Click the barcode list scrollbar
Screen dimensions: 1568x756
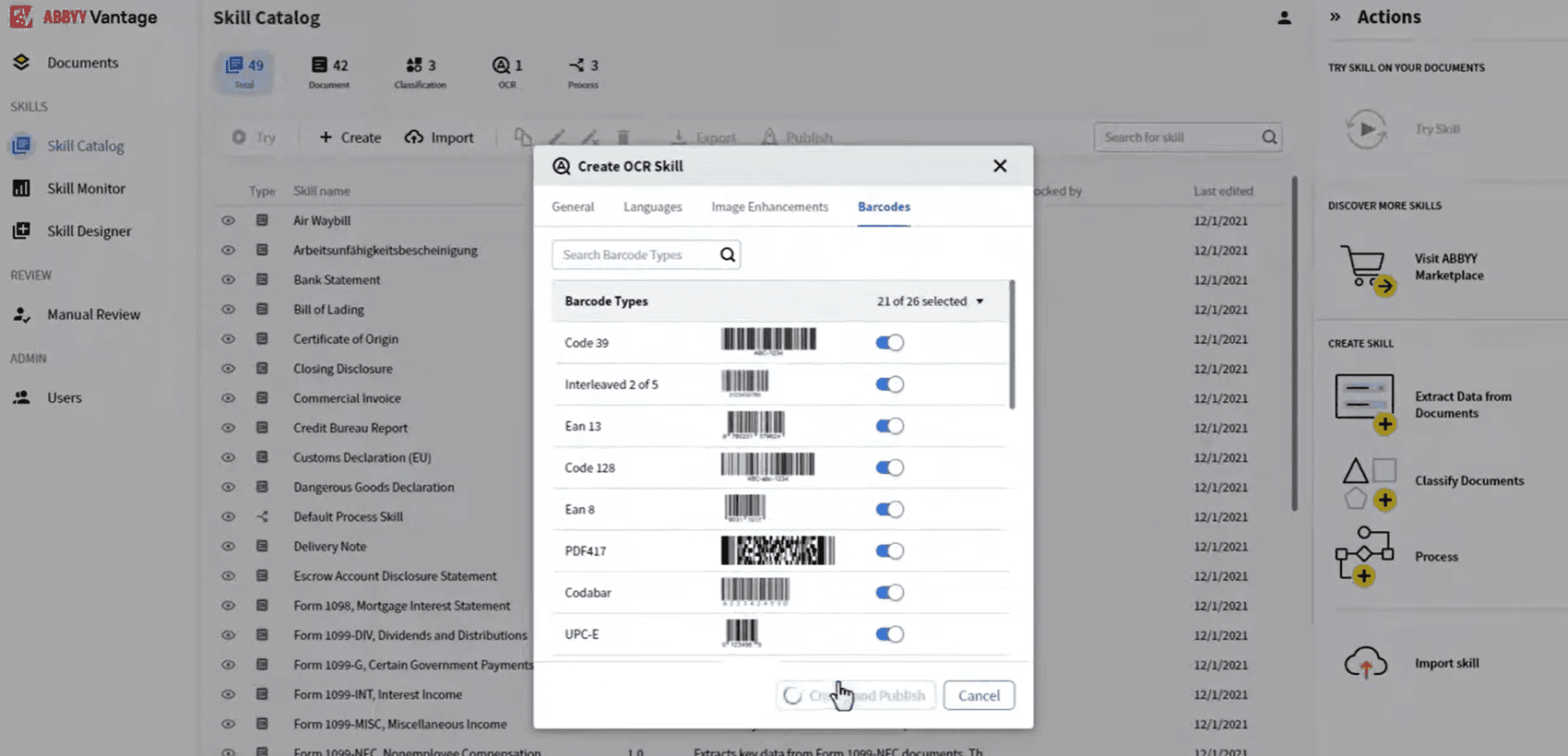(x=1012, y=344)
